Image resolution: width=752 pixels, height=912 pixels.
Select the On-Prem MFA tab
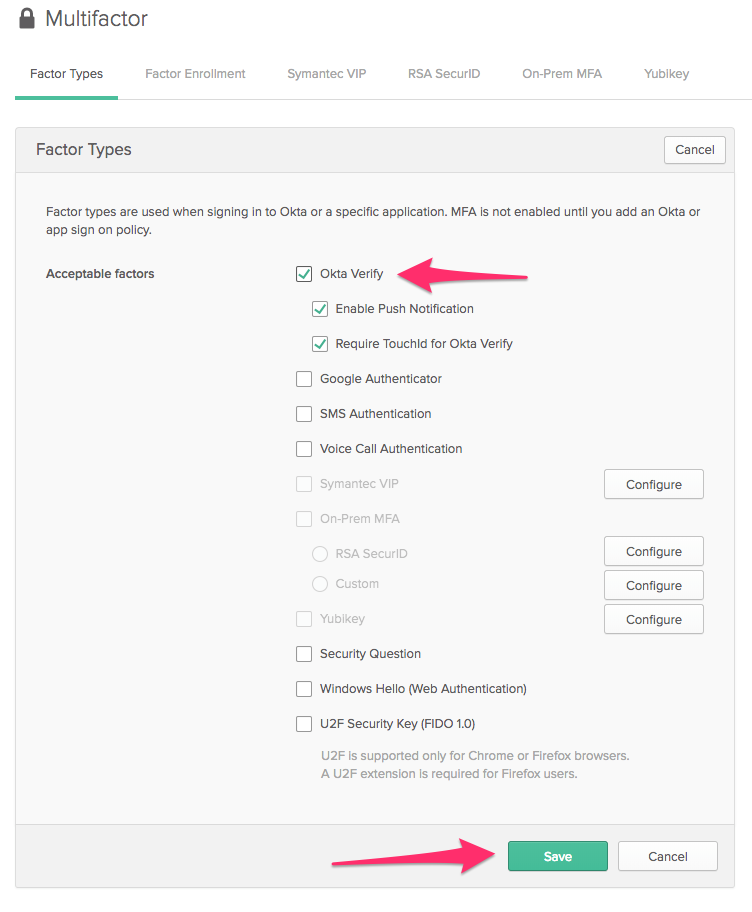point(562,74)
